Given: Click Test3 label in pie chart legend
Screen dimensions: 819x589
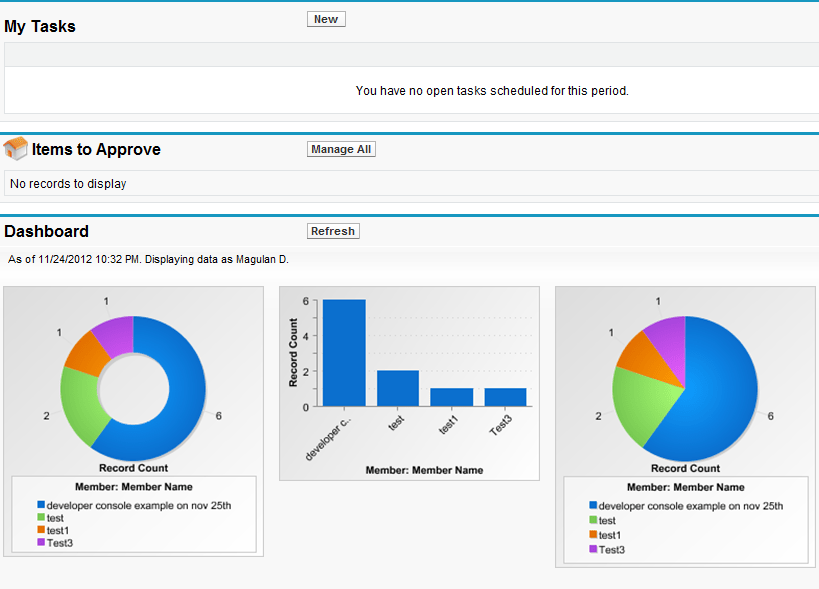Looking at the screenshot, I should 611,549.
